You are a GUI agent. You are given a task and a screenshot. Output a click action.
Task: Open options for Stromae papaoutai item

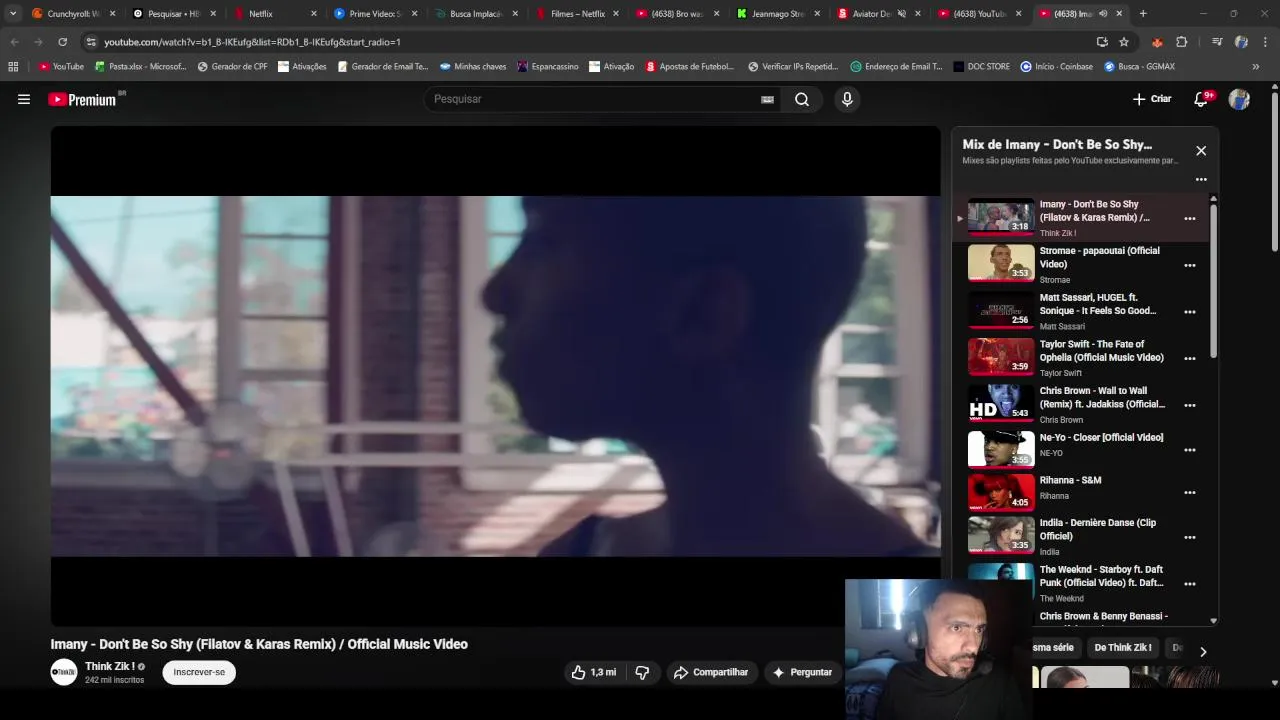click(x=1190, y=265)
